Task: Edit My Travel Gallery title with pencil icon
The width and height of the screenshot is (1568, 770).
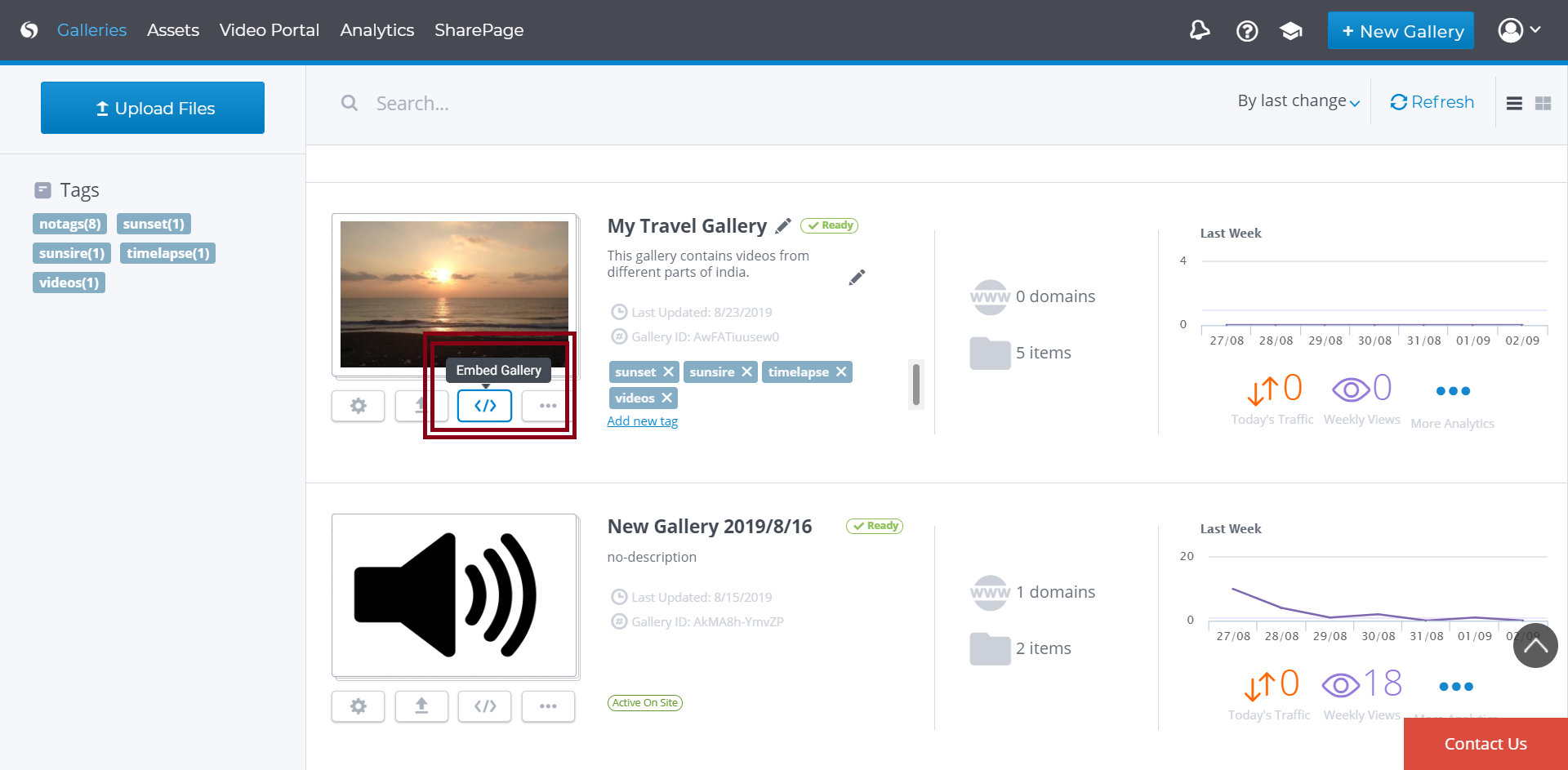Action: (783, 226)
